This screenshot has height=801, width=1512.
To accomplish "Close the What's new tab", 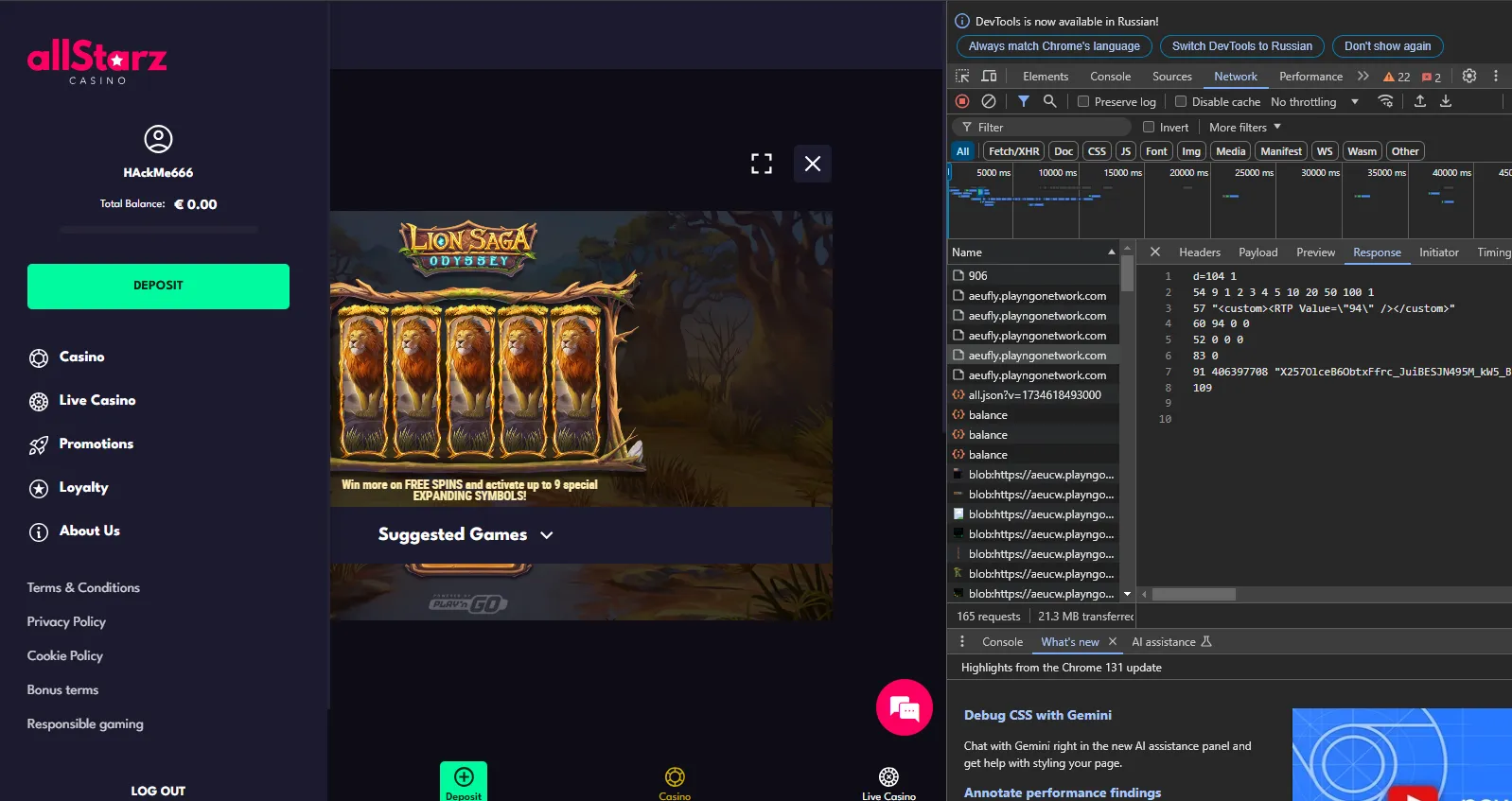I will (x=1113, y=641).
